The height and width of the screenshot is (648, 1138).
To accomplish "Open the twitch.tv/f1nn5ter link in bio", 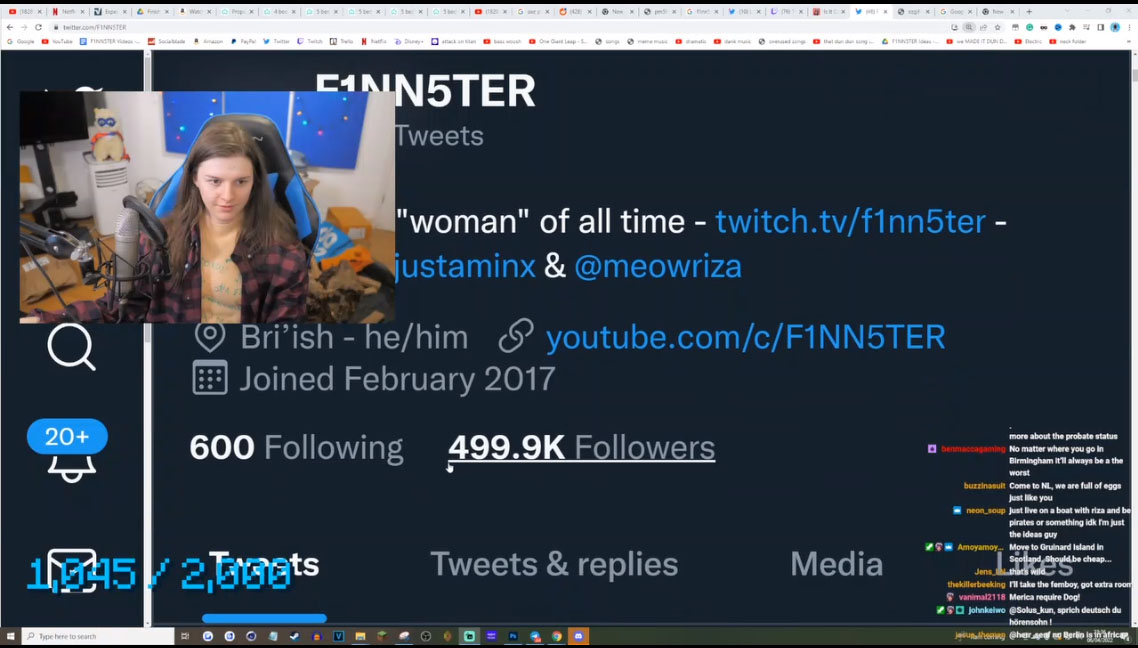I will click(850, 221).
